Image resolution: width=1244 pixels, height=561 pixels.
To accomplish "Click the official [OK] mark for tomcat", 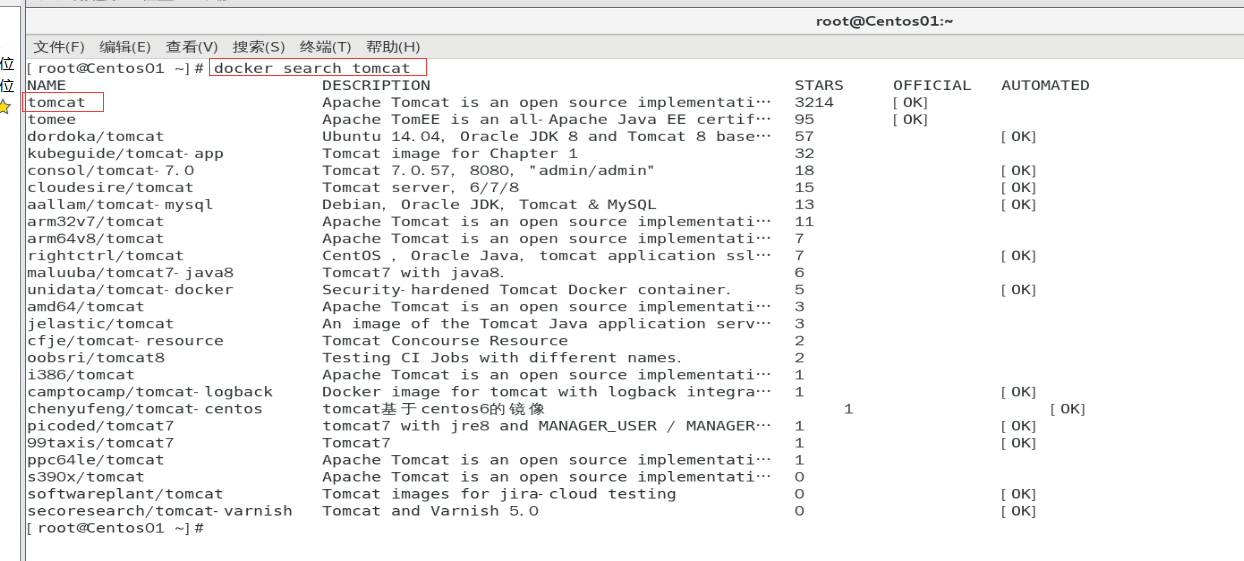I will [911, 102].
